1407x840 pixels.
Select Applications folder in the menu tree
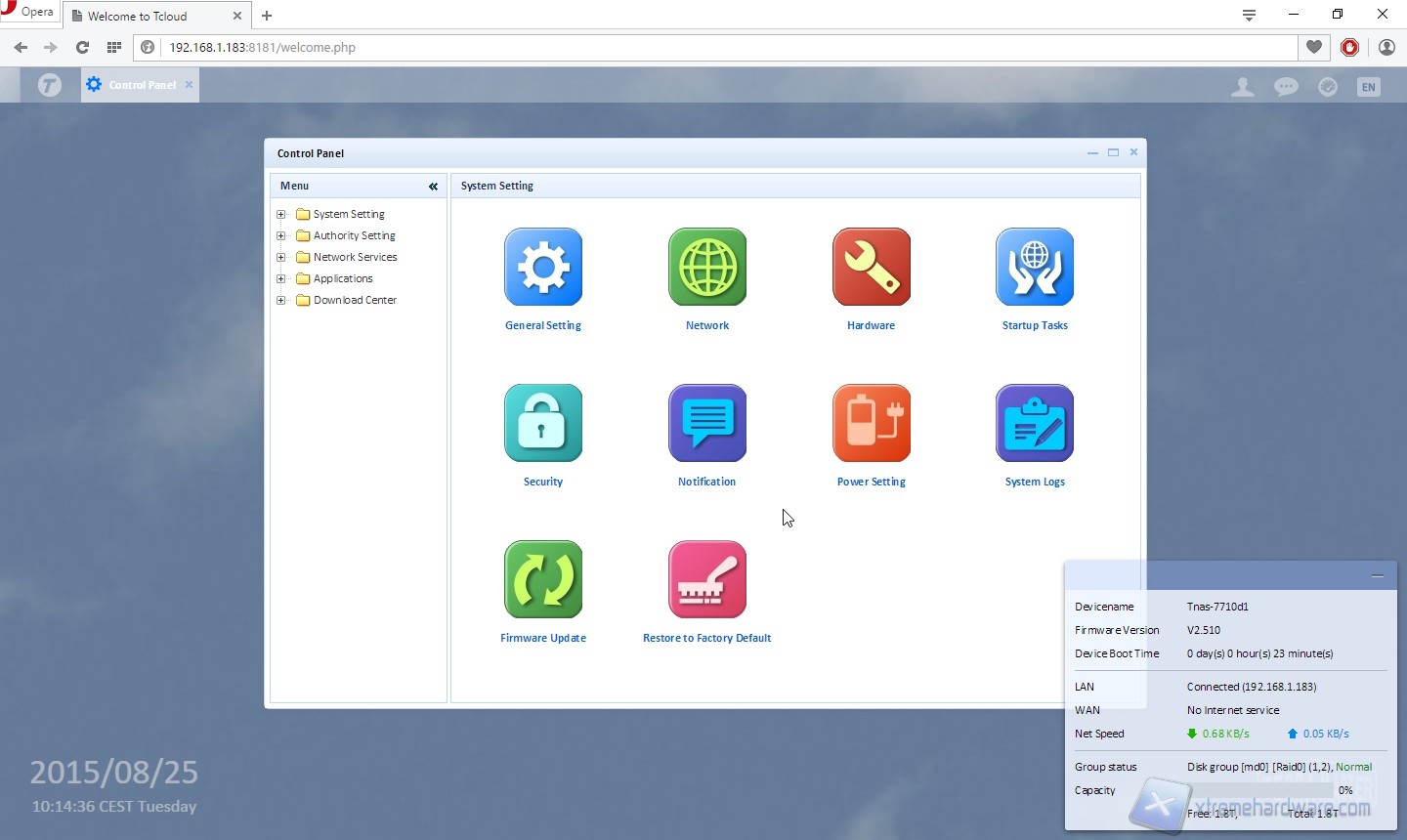coord(342,278)
